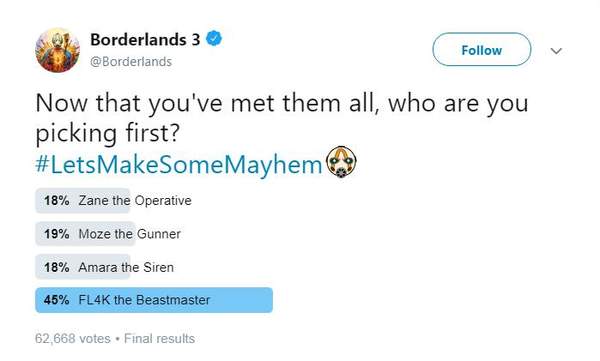
Task: Click the 19% label beside Moze
Action: [57, 234]
